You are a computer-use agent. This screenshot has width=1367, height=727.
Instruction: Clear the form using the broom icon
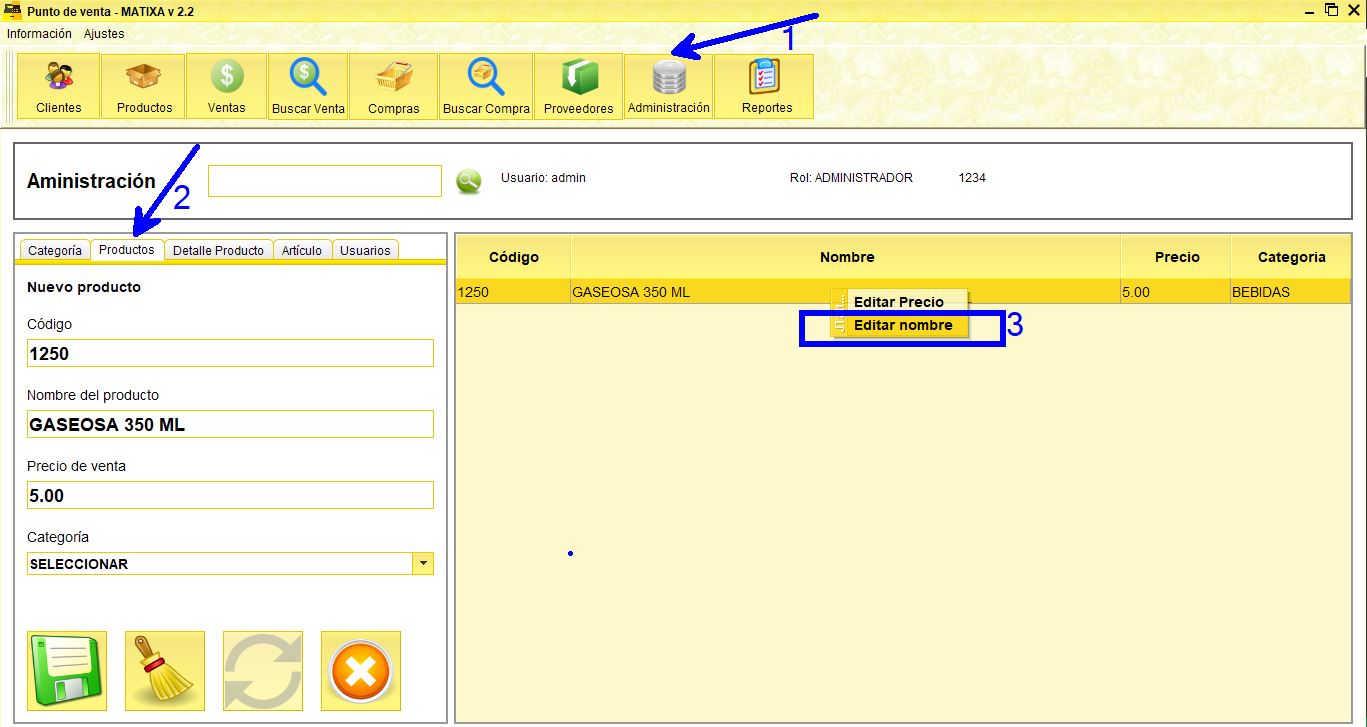point(164,671)
